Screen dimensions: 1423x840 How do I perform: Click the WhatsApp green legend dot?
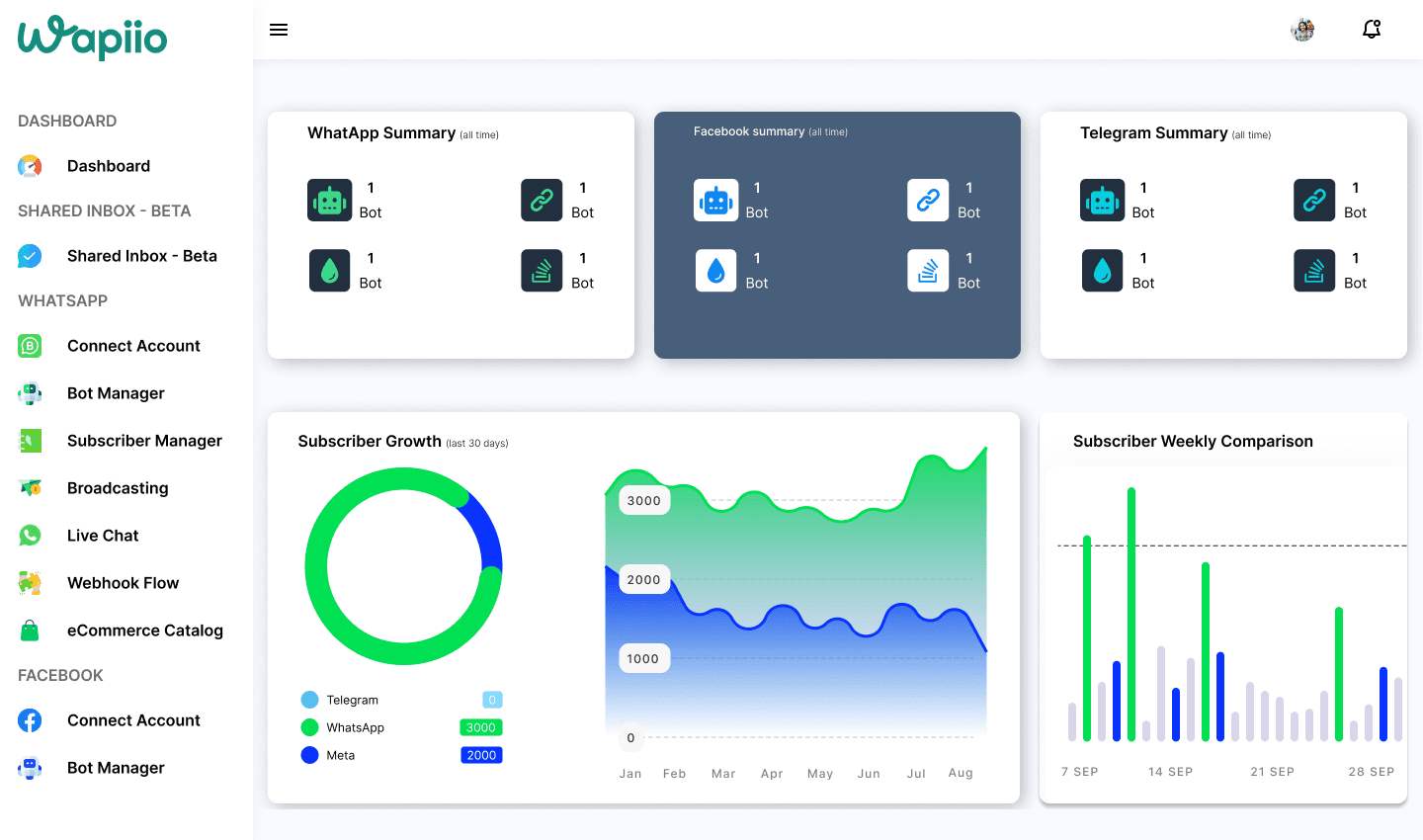coord(309,727)
